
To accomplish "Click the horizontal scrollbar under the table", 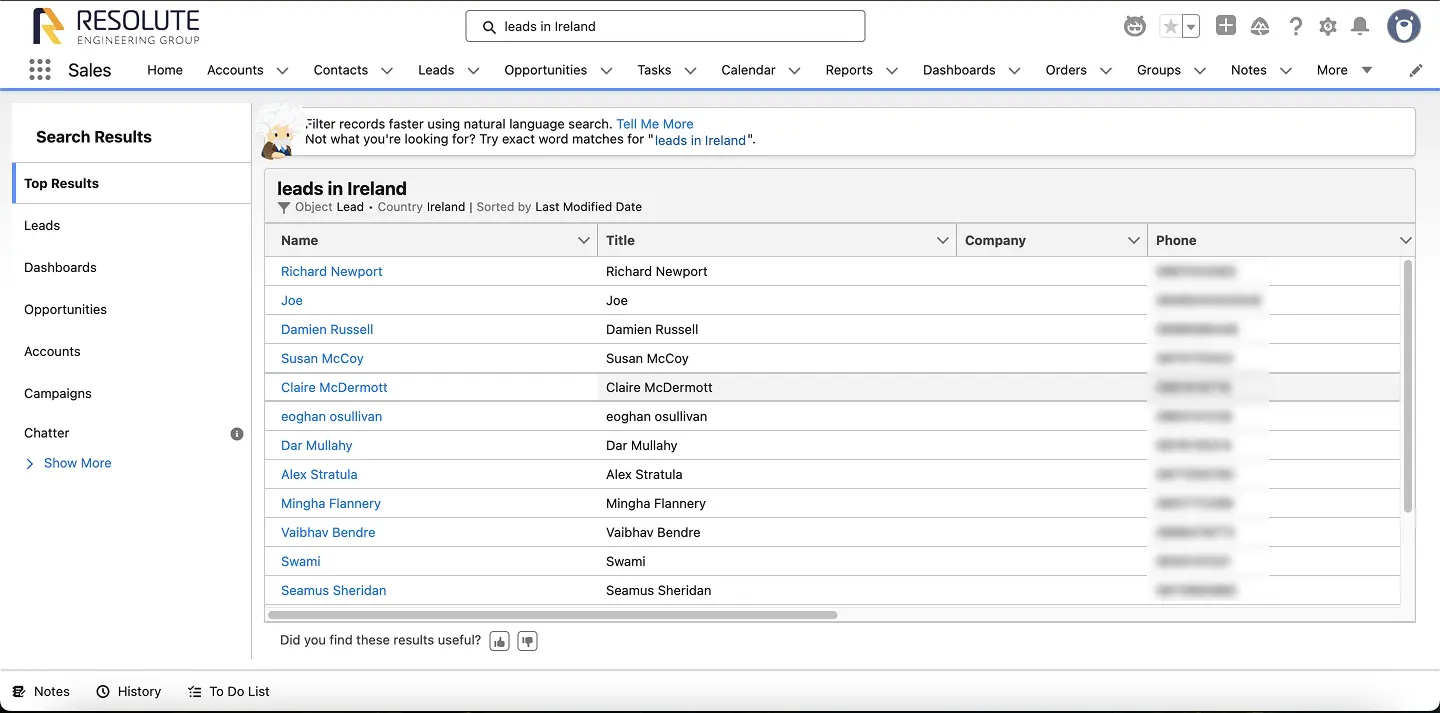I will [x=552, y=615].
